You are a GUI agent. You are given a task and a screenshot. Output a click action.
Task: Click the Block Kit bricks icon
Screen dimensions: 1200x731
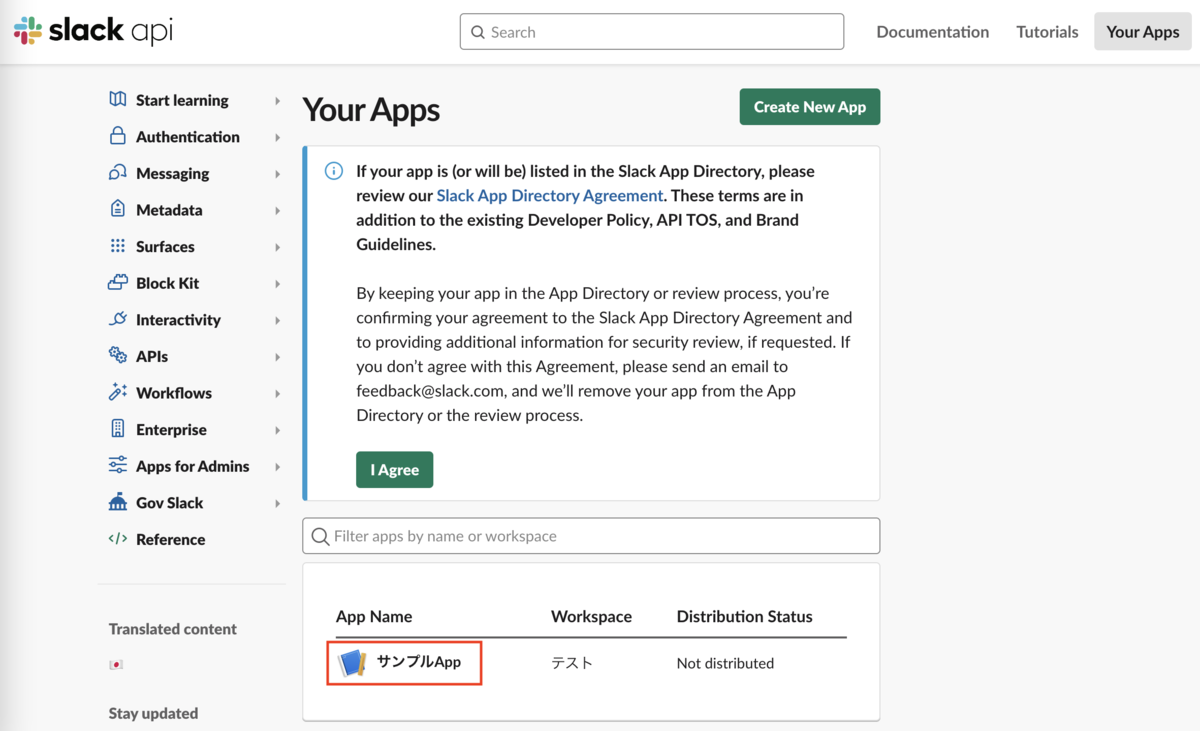118,283
